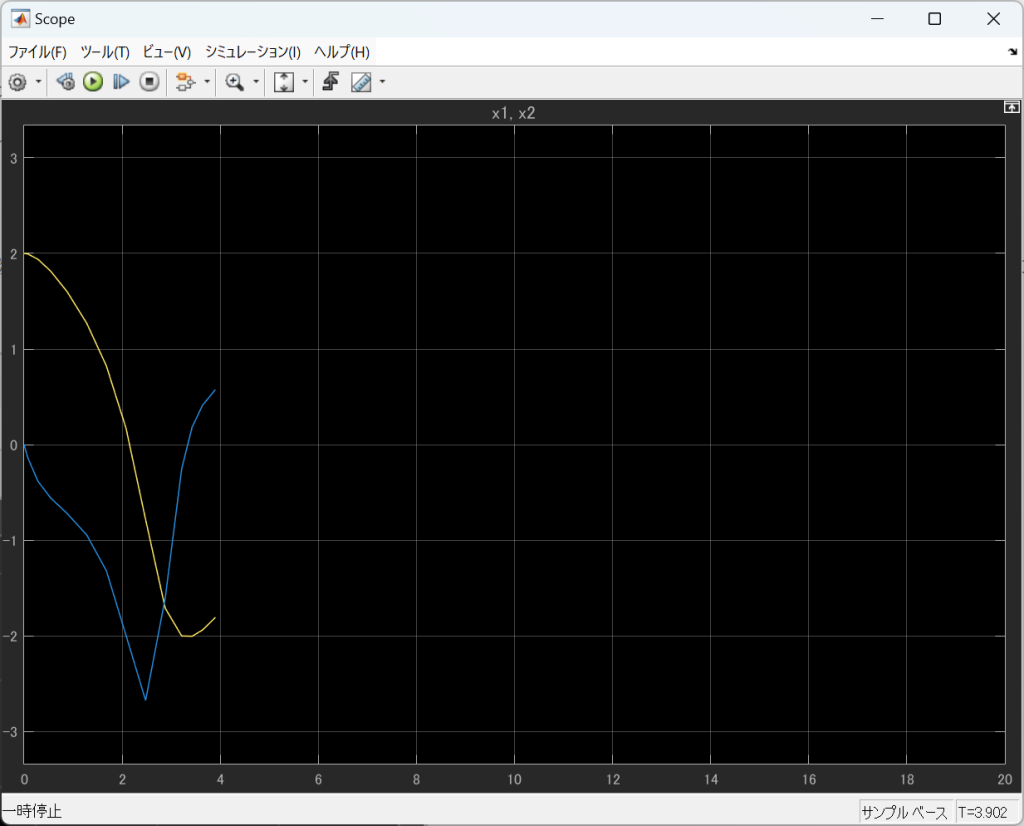Open the シミュレーション(I) menu

252,52
